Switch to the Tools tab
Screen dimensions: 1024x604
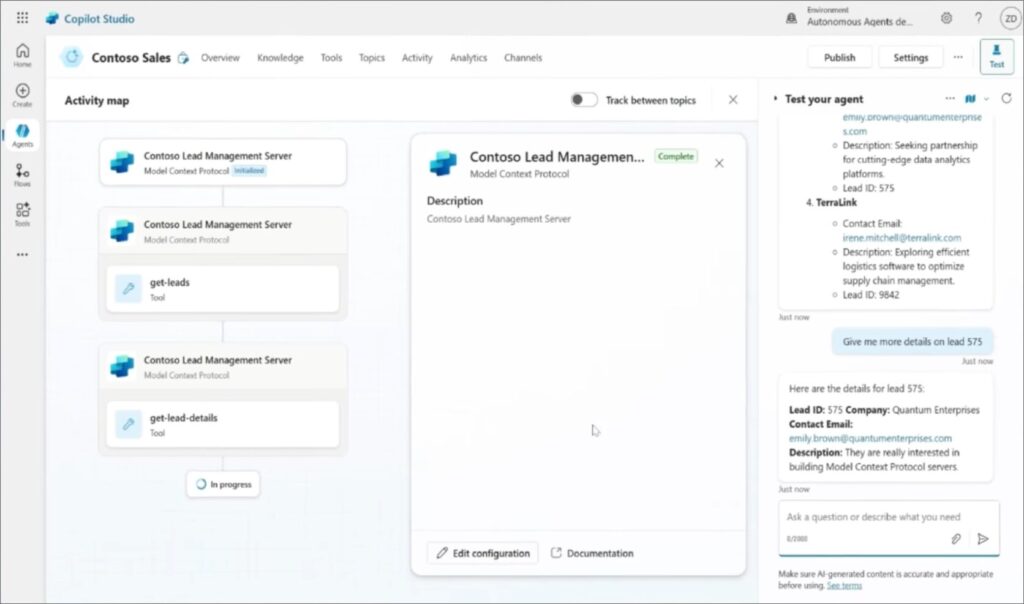331,57
